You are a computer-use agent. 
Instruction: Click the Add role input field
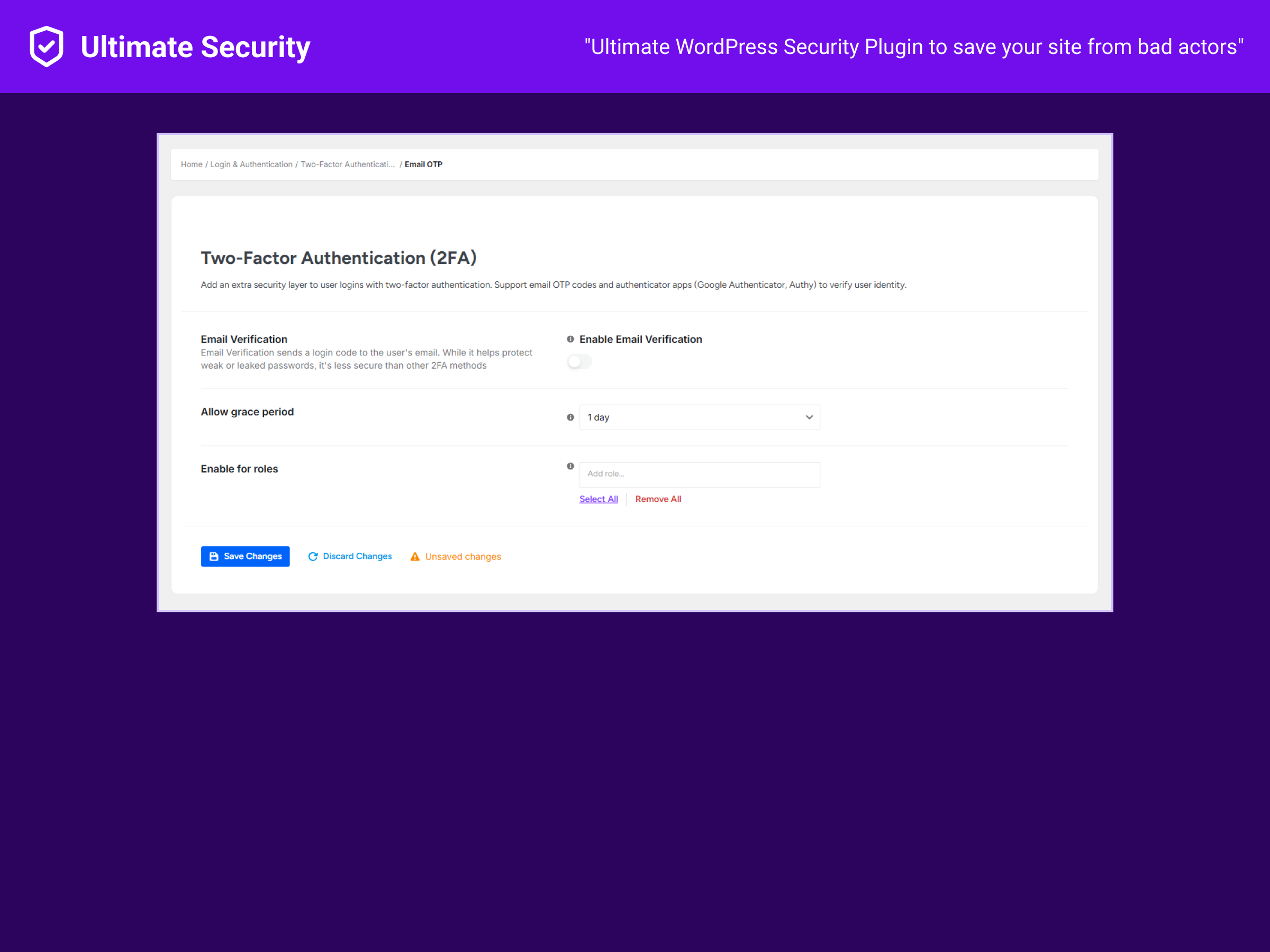tap(700, 474)
